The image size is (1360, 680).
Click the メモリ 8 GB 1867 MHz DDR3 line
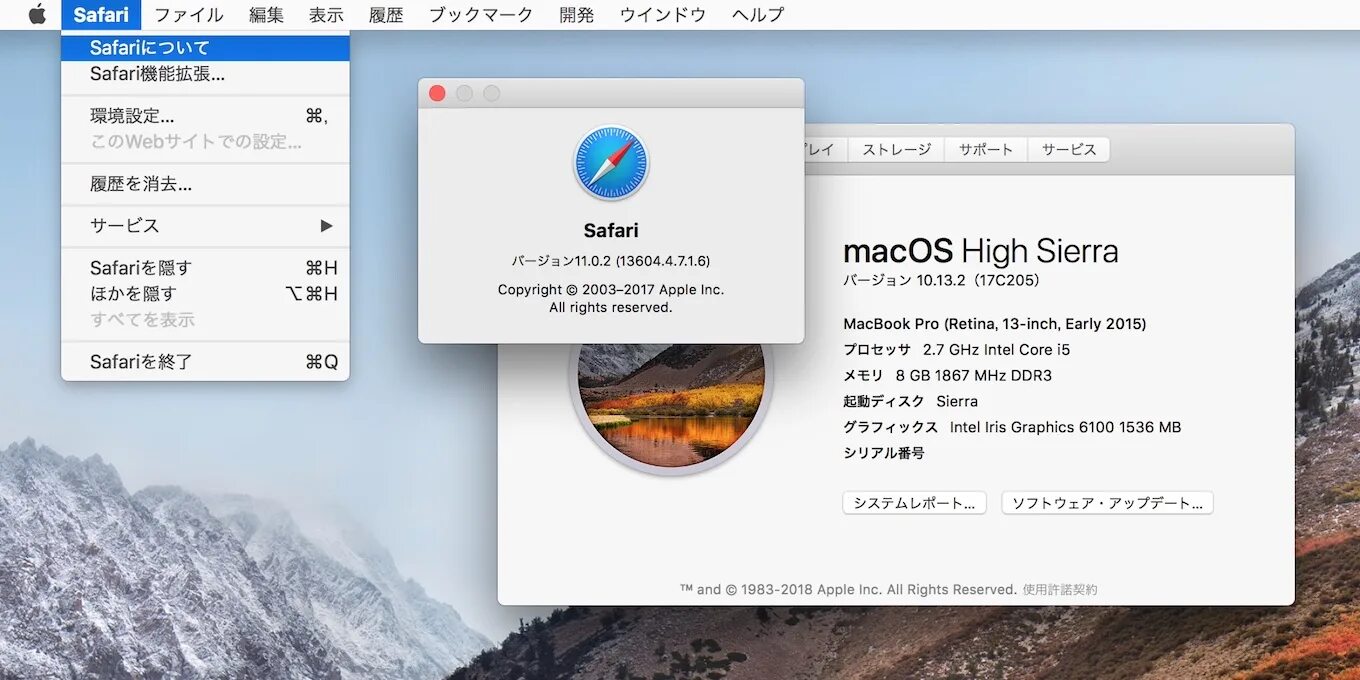point(948,376)
